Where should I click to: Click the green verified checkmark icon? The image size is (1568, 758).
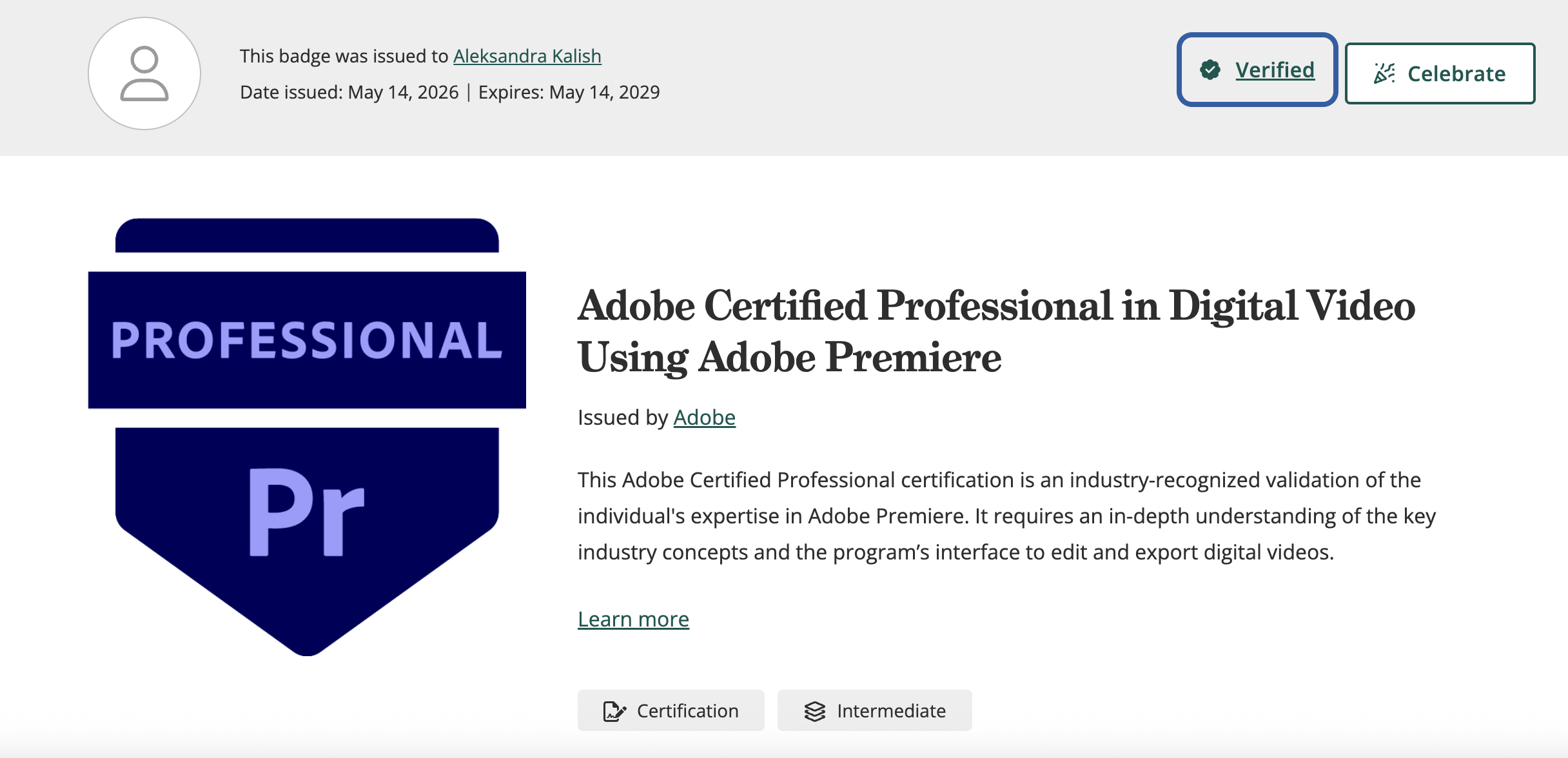(x=1210, y=70)
